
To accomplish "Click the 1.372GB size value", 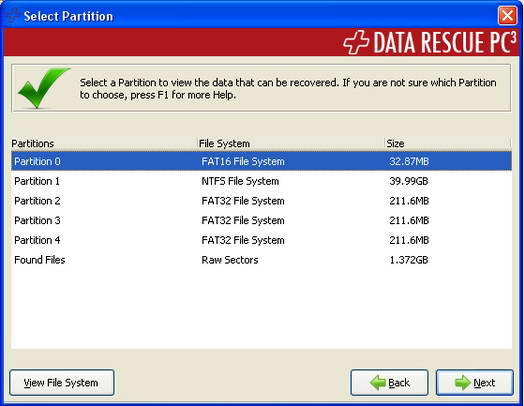I will point(409,260).
